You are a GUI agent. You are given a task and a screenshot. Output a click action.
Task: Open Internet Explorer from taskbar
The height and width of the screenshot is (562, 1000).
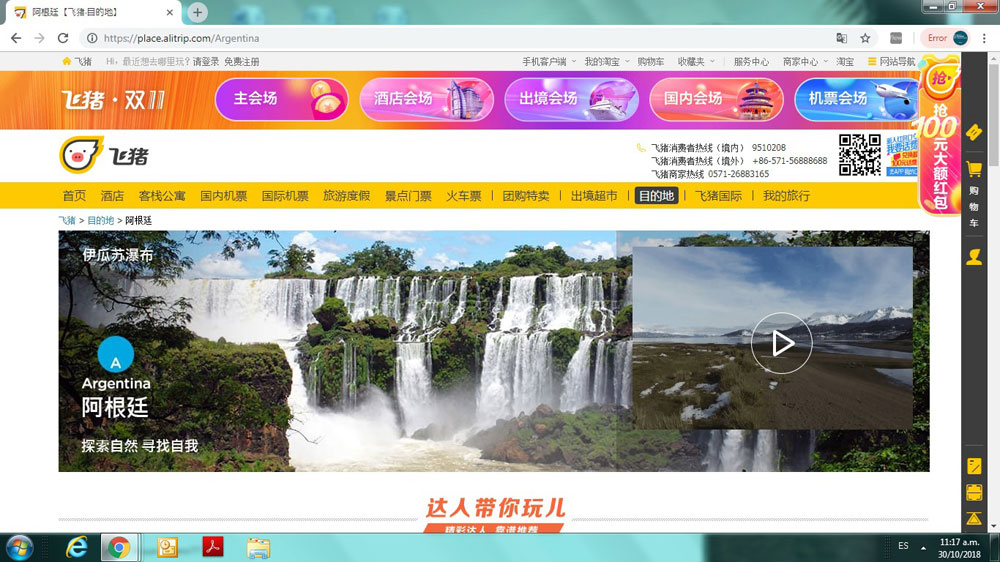pos(76,547)
